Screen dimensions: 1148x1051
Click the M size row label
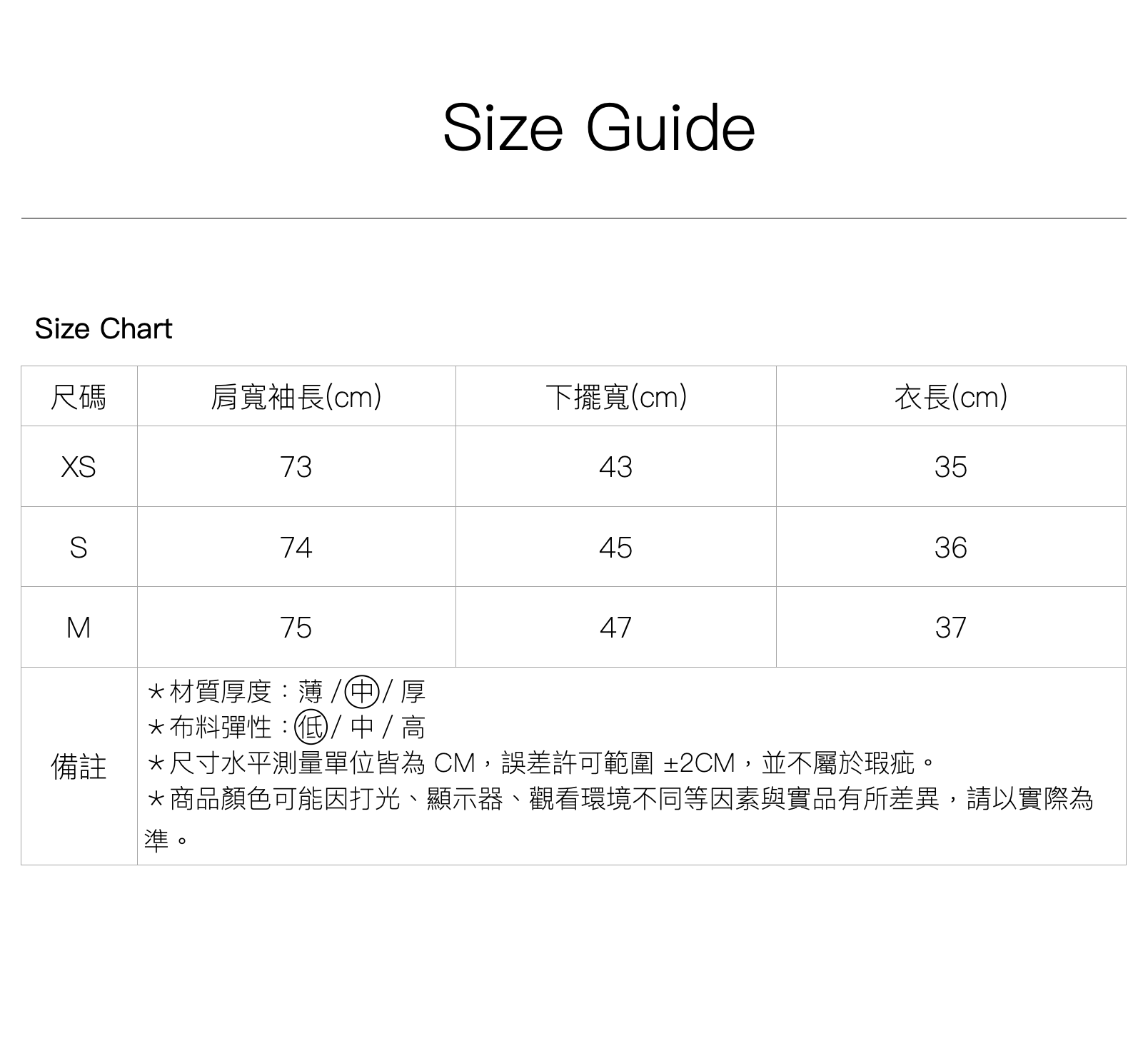click(x=79, y=628)
